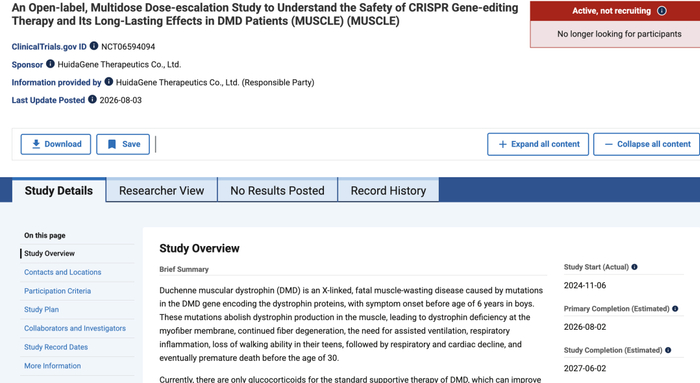Select the Study Details tab
The width and height of the screenshot is (700, 383).
click(59, 191)
